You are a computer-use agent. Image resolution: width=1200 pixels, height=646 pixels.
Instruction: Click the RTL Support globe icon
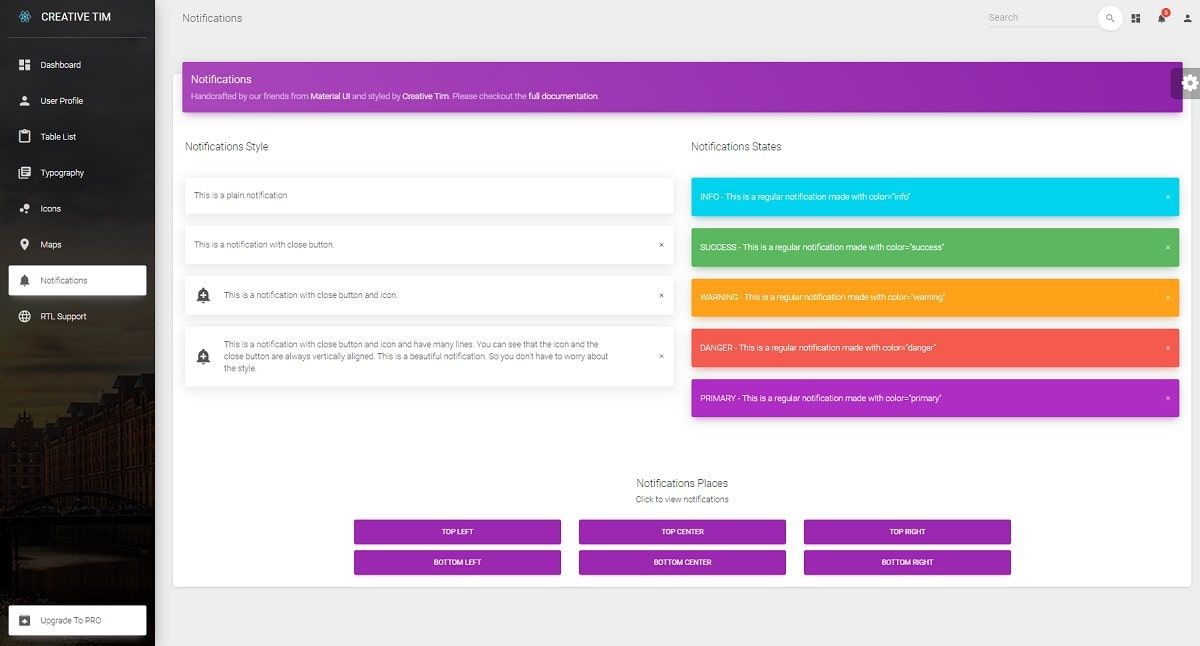point(23,316)
